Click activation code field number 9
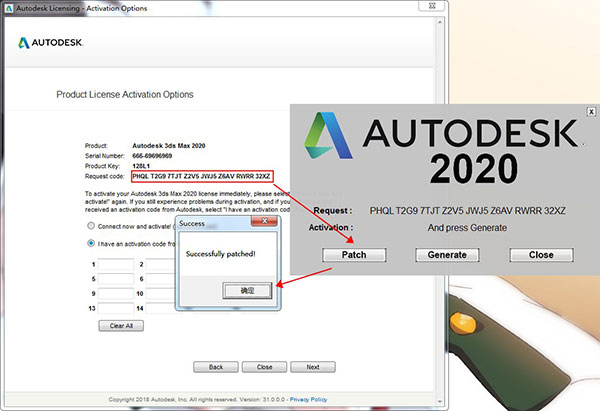The image size is (600, 411). point(115,295)
